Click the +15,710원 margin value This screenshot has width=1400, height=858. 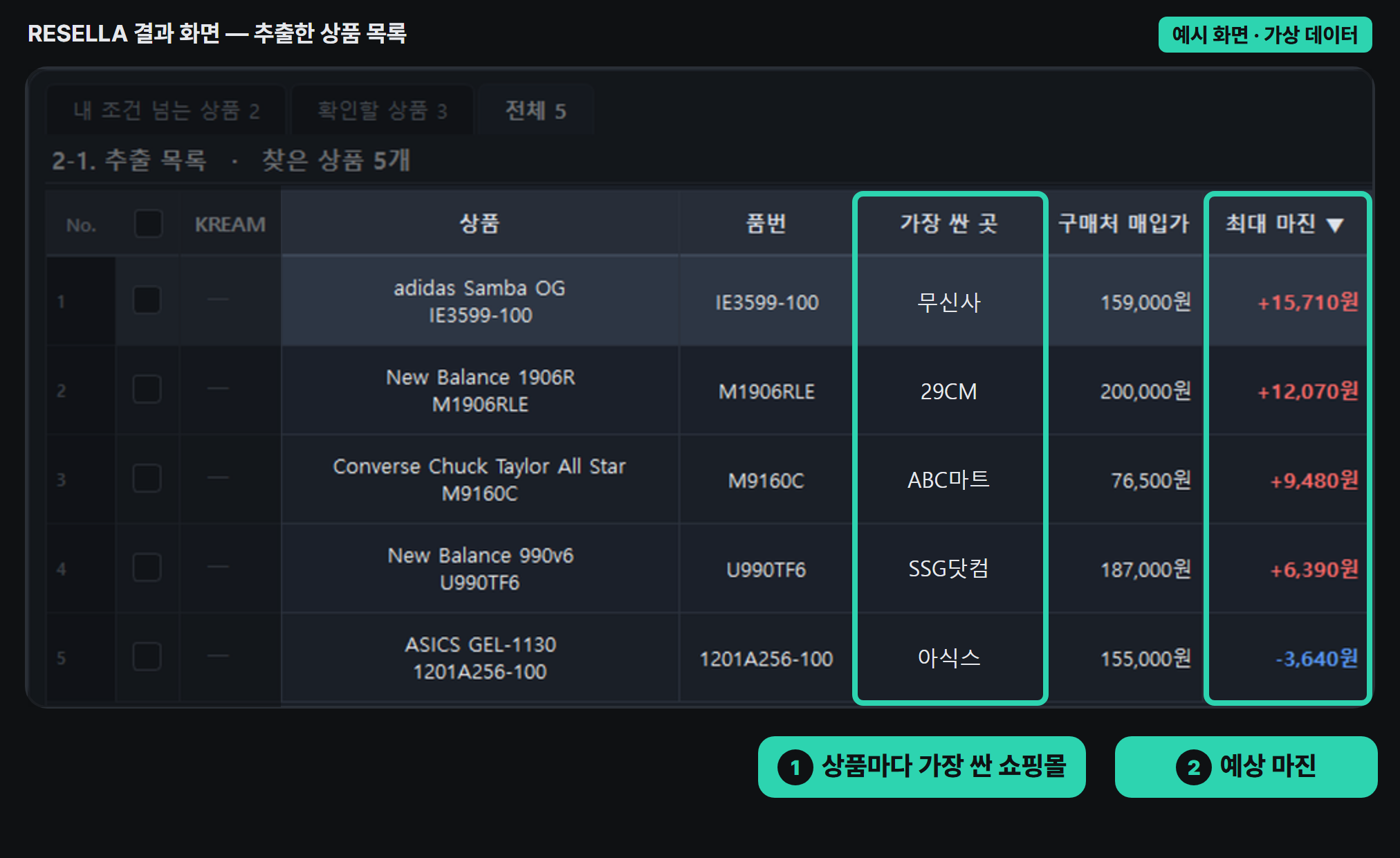pyautogui.click(x=1307, y=302)
